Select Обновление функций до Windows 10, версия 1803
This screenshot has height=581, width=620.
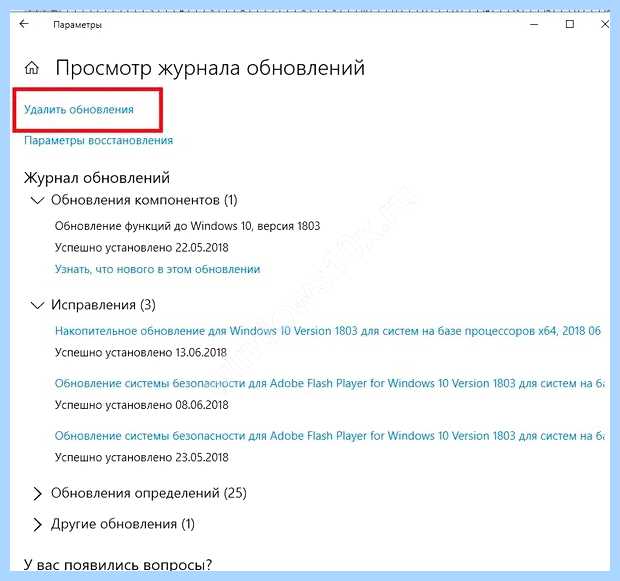[187, 226]
